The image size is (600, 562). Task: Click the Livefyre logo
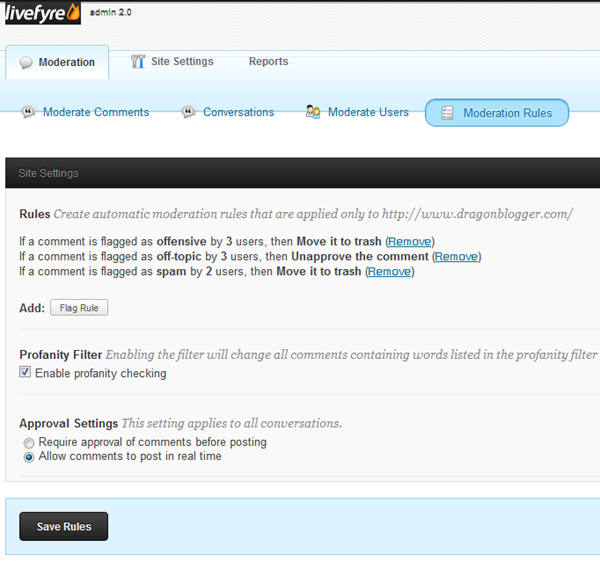43,13
